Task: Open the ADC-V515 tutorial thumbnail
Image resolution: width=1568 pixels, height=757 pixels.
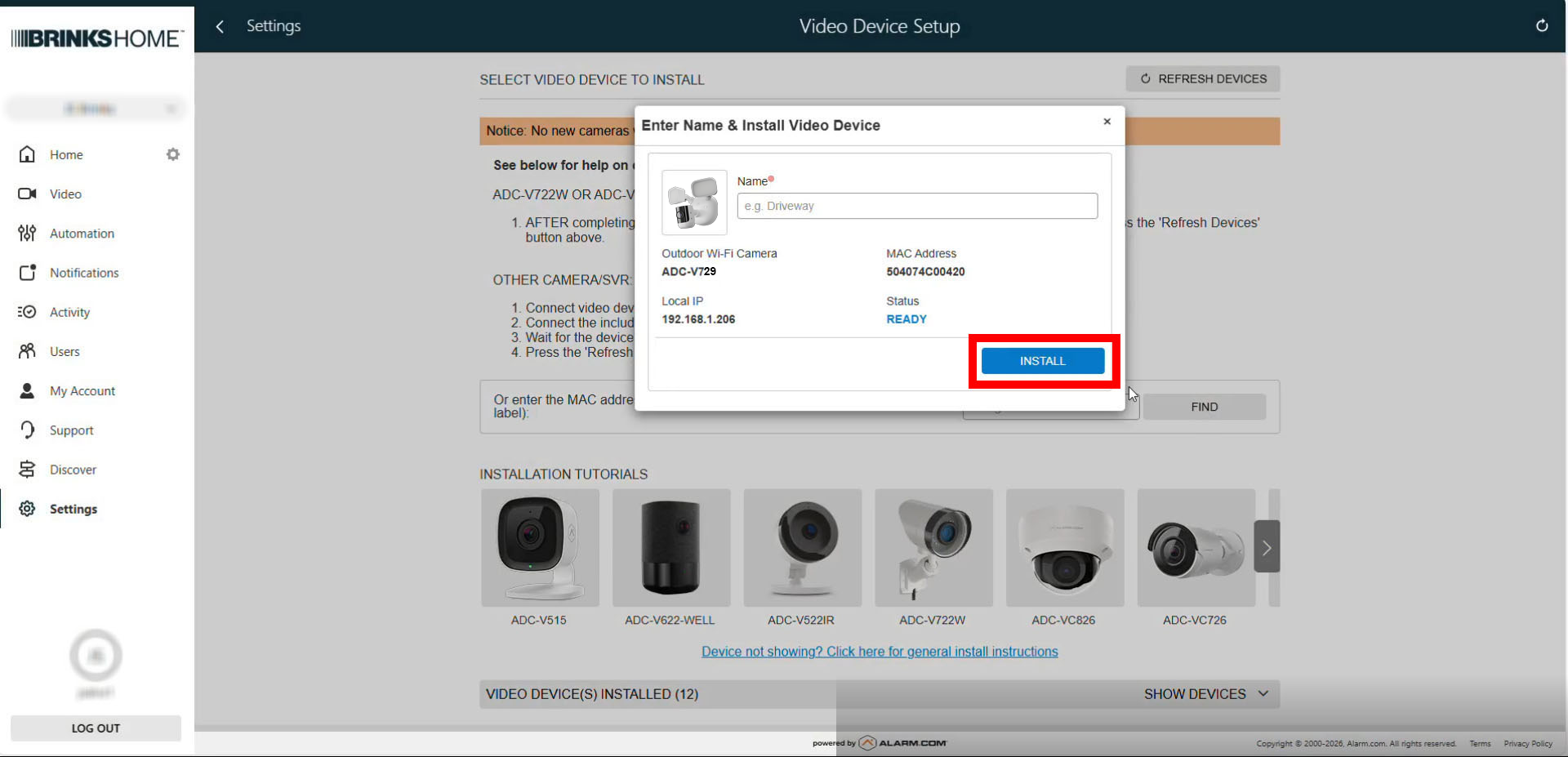Action: pos(540,548)
